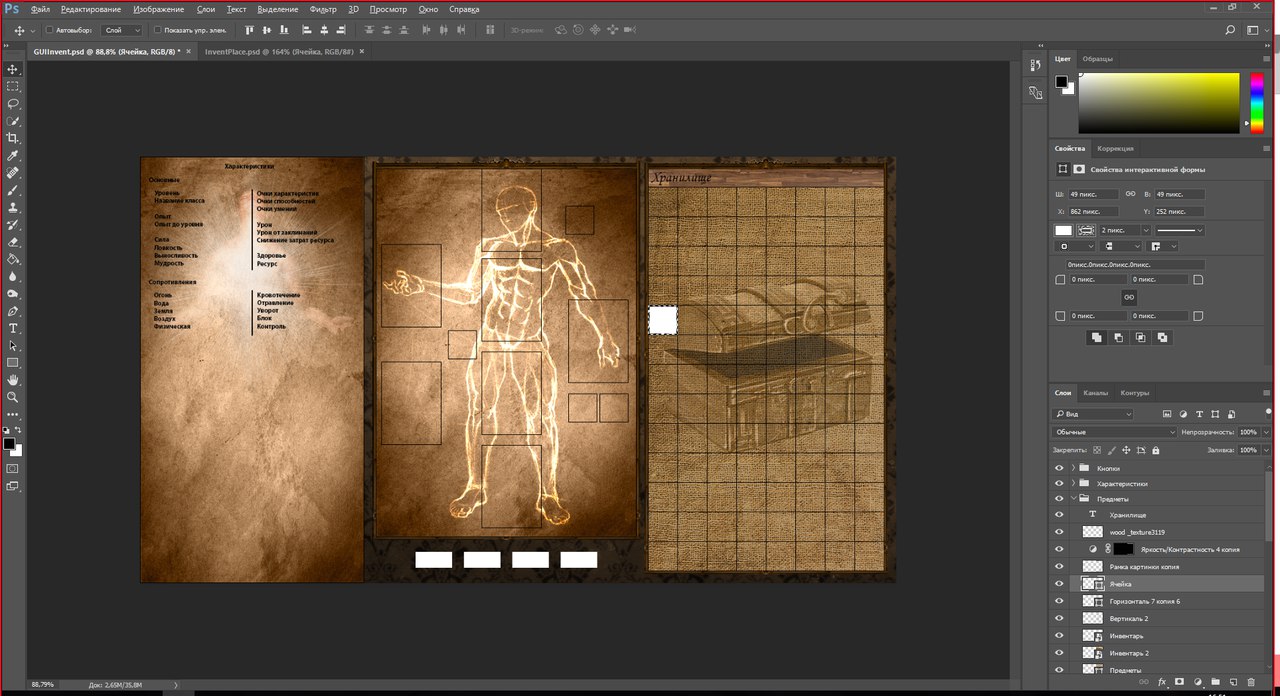Click the layer style fx icon

pyautogui.click(x=1162, y=681)
